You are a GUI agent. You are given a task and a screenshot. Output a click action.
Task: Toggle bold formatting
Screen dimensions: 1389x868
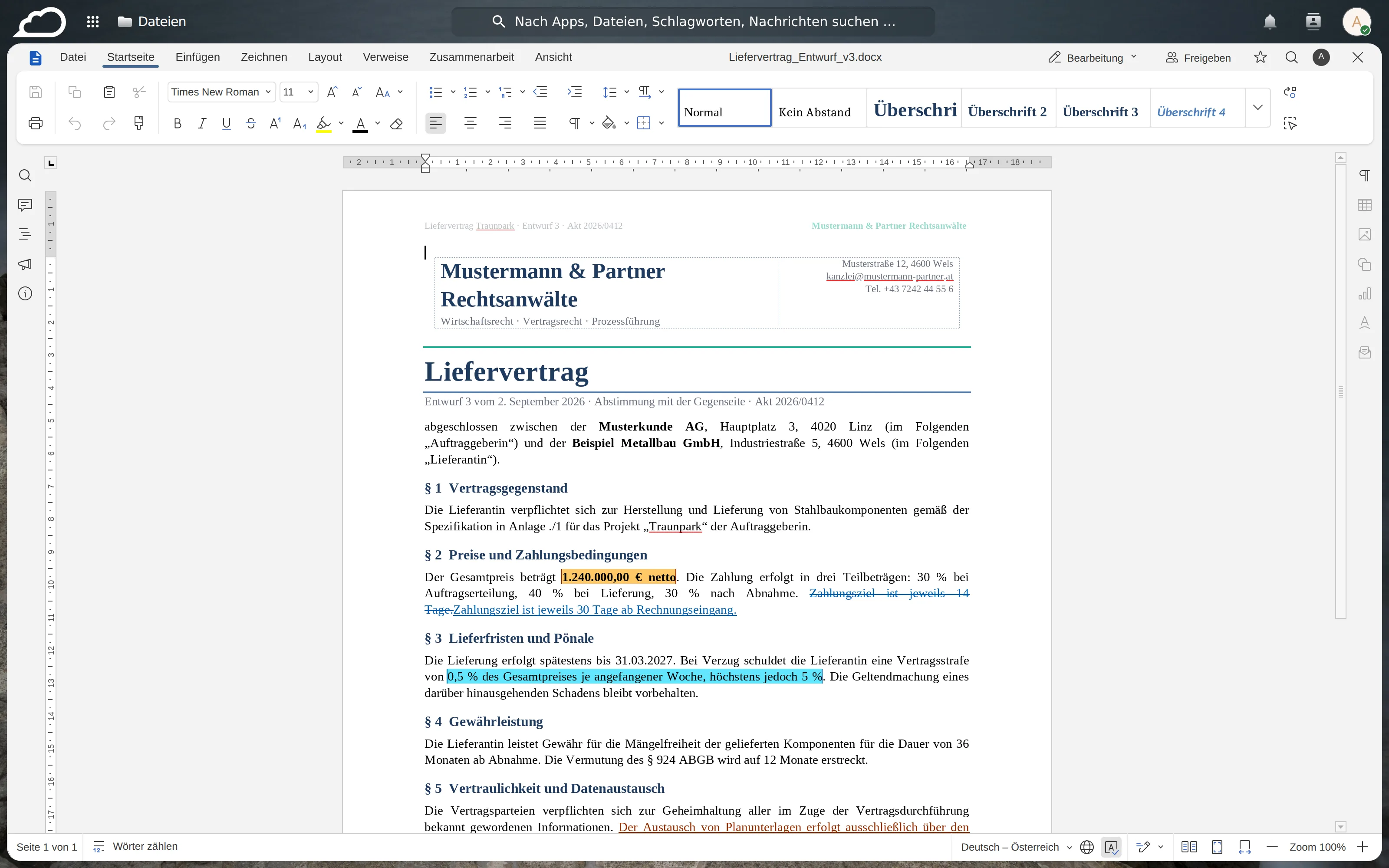(178, 123)
